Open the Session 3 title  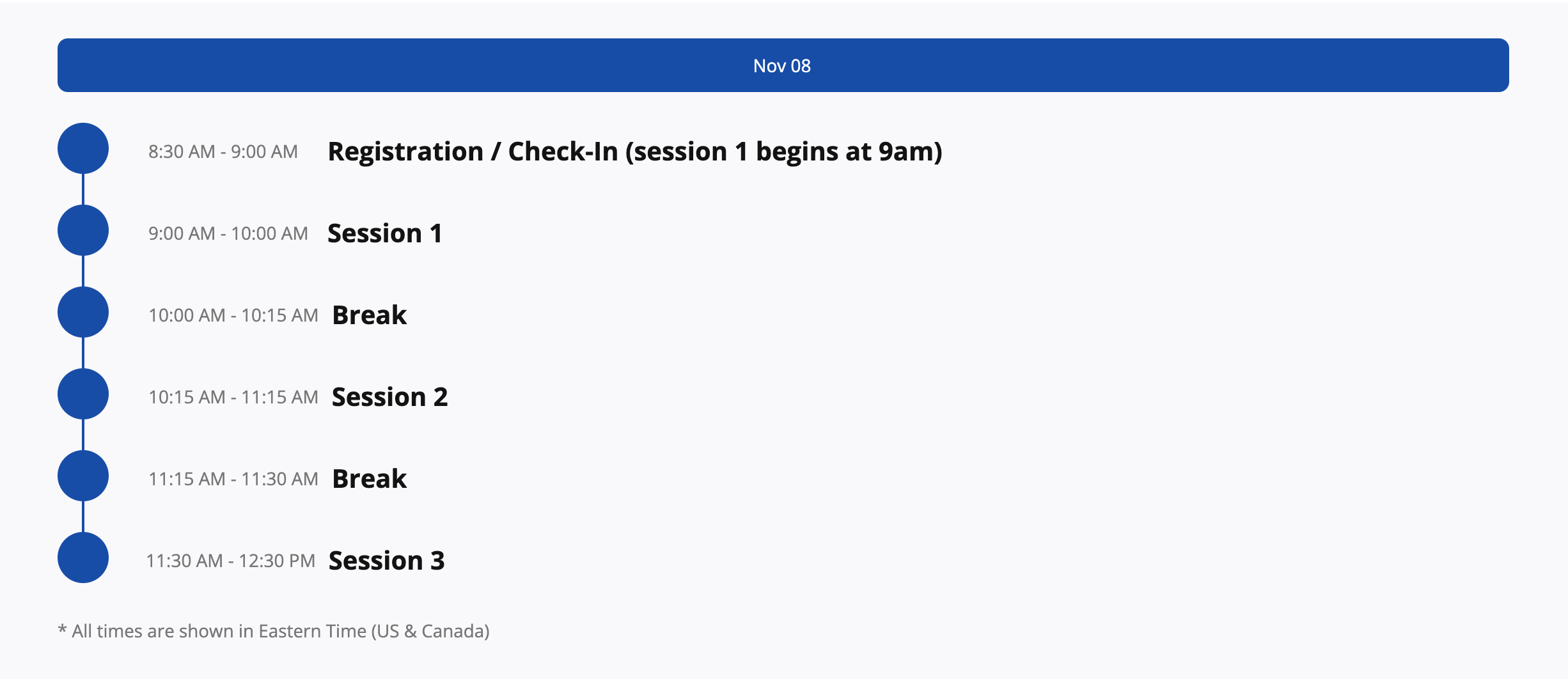[386, 561]
